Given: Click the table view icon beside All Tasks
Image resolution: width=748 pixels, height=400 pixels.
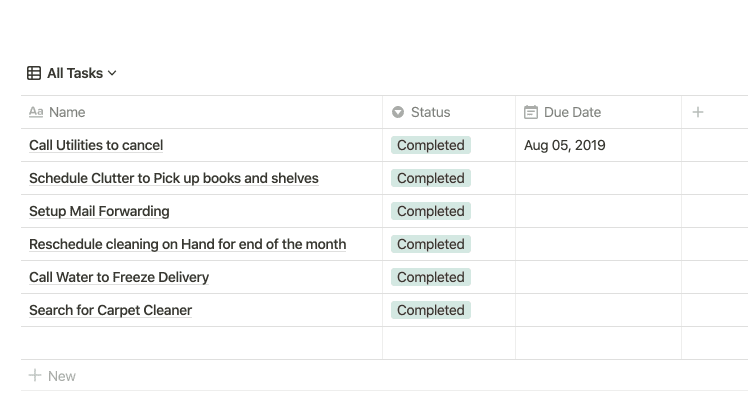Looking at the screenshot, I should (x=34, y=73).
